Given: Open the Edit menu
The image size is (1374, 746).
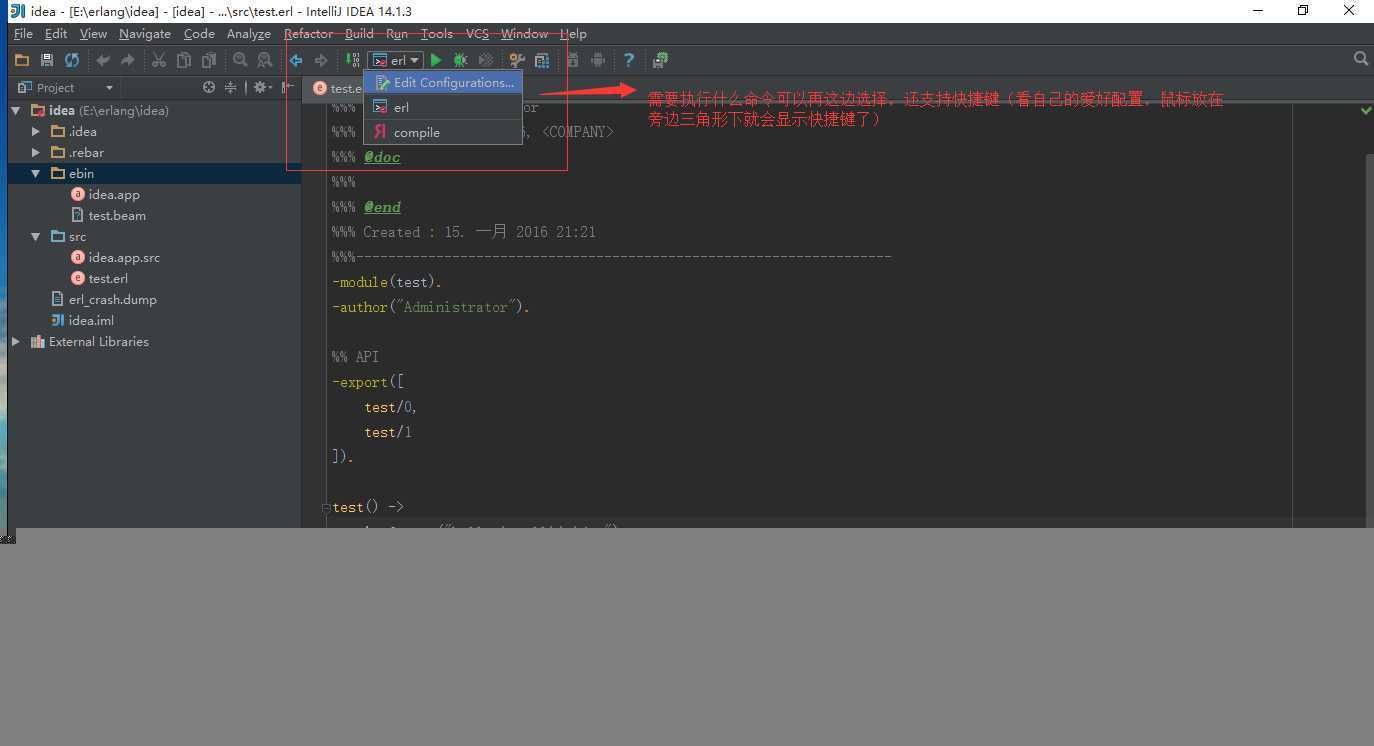Looking at the screenshot, I should (x=56, y=33).
